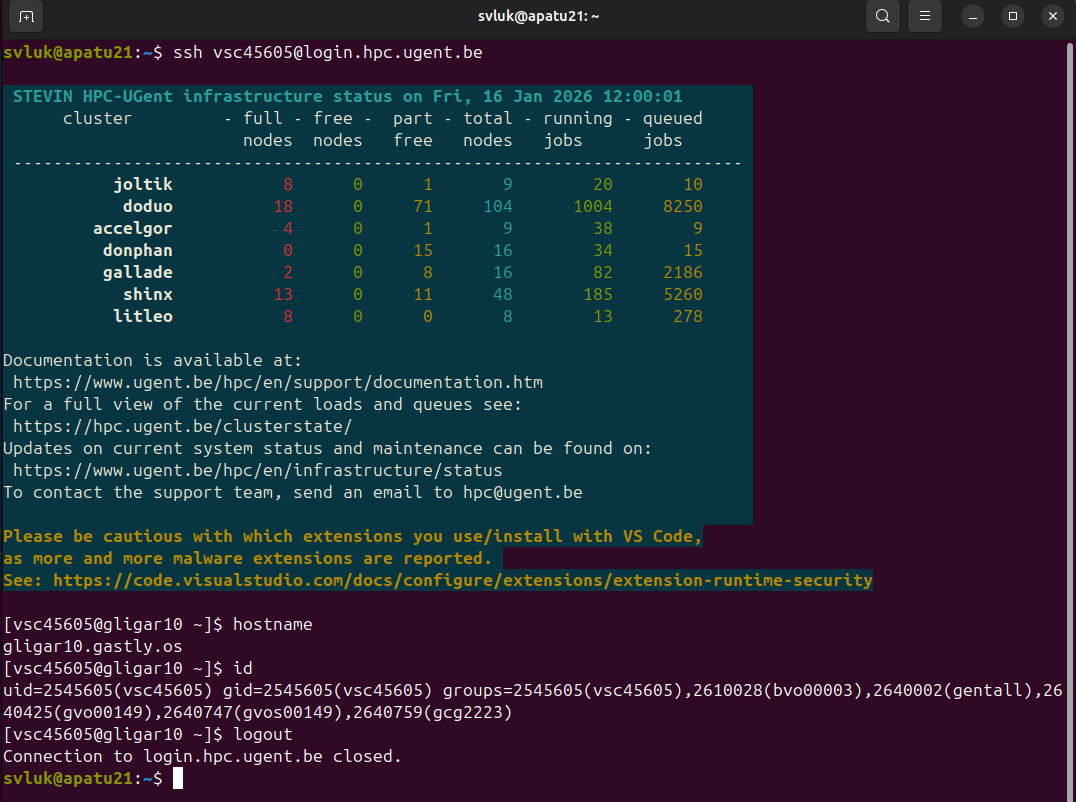Image resolution: width=1076 pixels, height=802 pixels.
Task: Open a new terminal tab
Action: pyautogui.click(x=26, y=16)
